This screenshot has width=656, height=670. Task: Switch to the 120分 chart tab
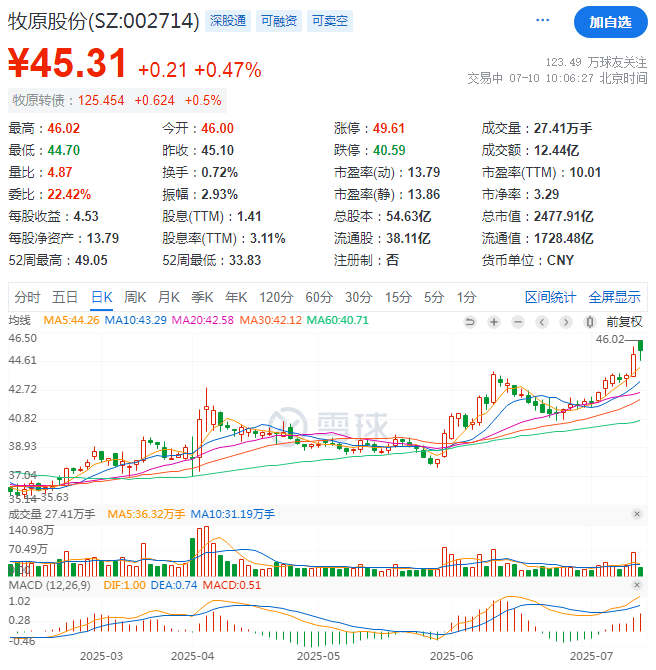click(x=276, y=297)
